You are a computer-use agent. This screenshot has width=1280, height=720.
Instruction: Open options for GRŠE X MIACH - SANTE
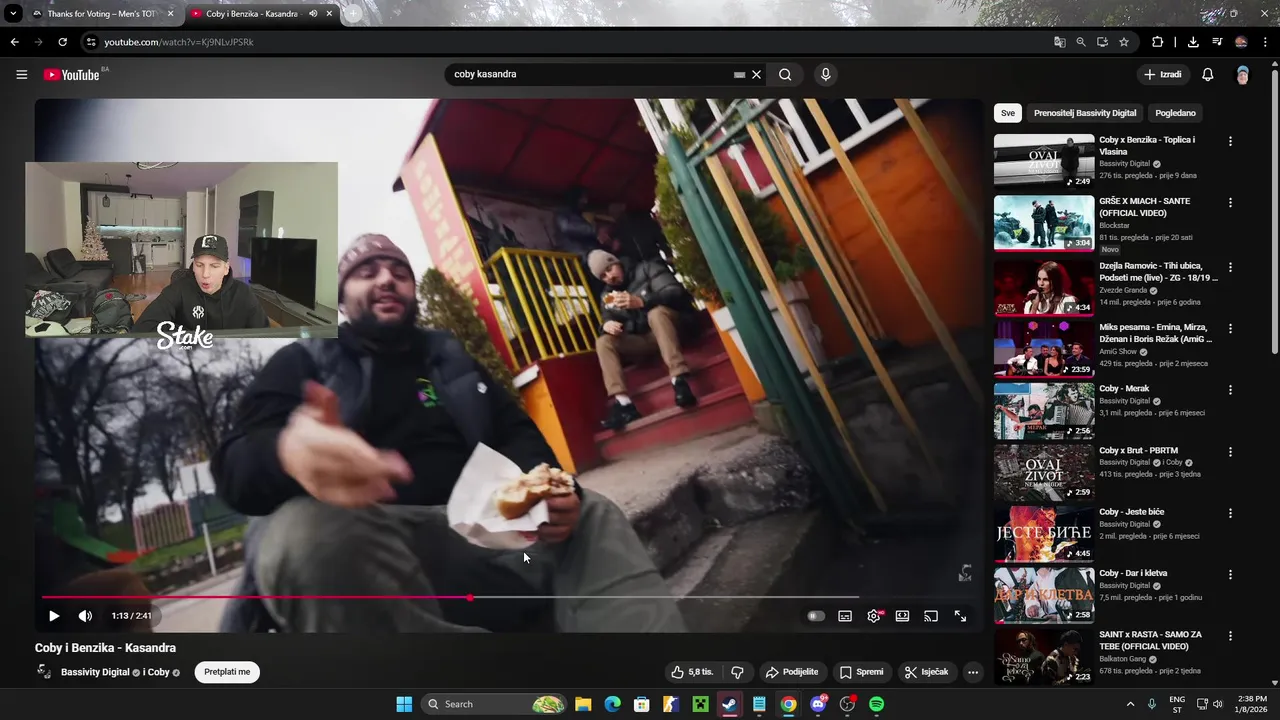(1230, 202)
